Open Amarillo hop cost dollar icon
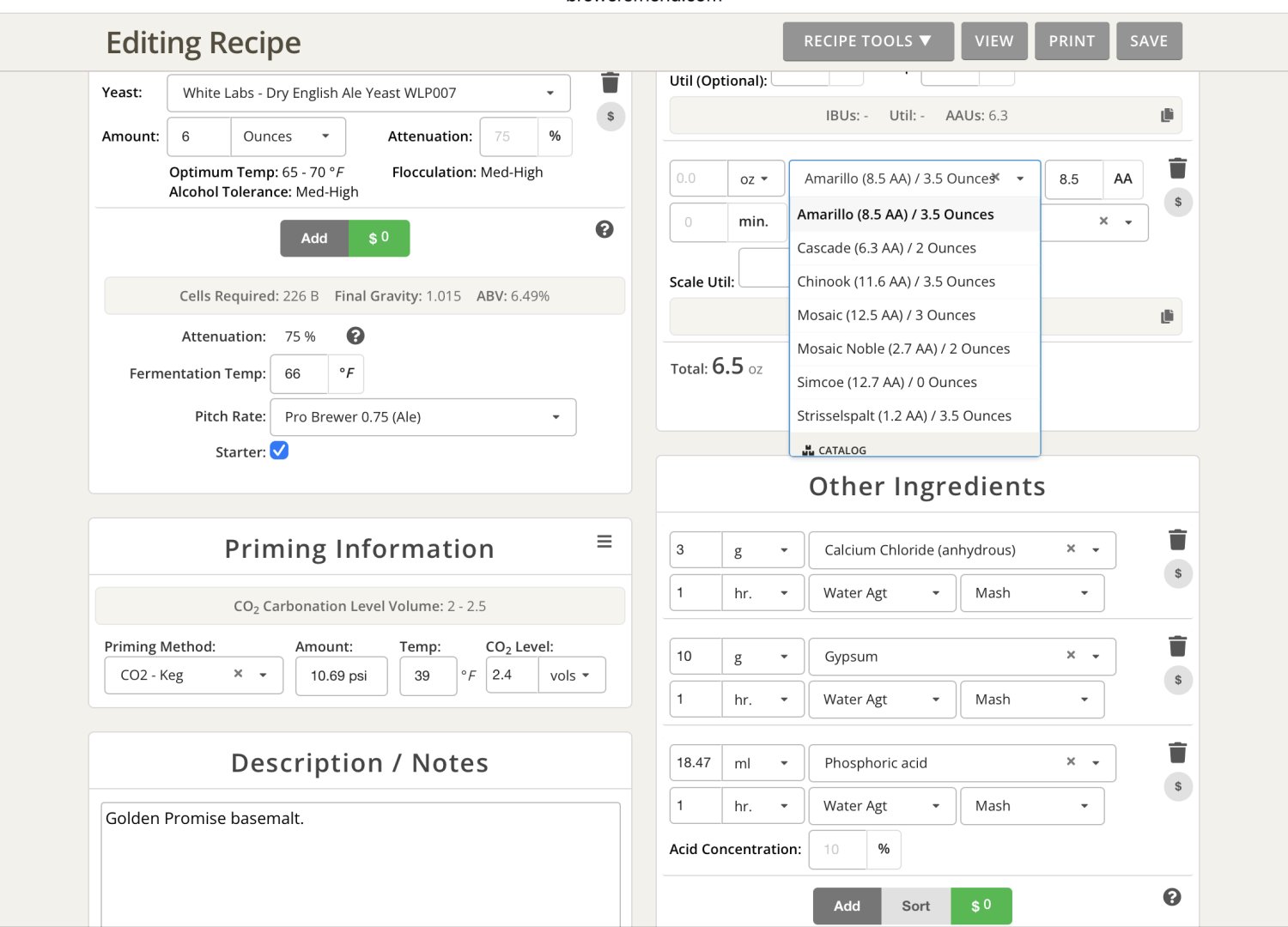Image resolution: width=1288 pixels, height=927 pixels. click(x=1177, y=203)
